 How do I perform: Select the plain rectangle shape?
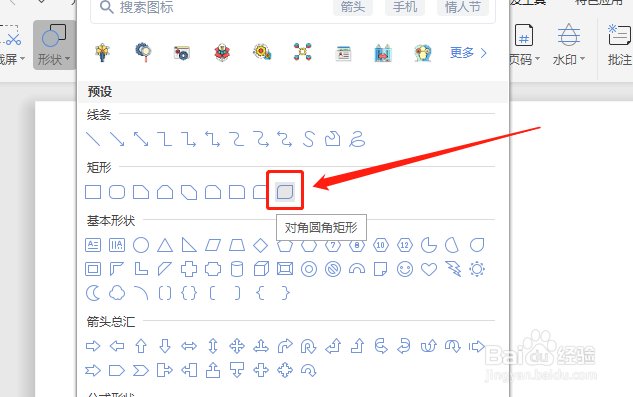(93, 192)
